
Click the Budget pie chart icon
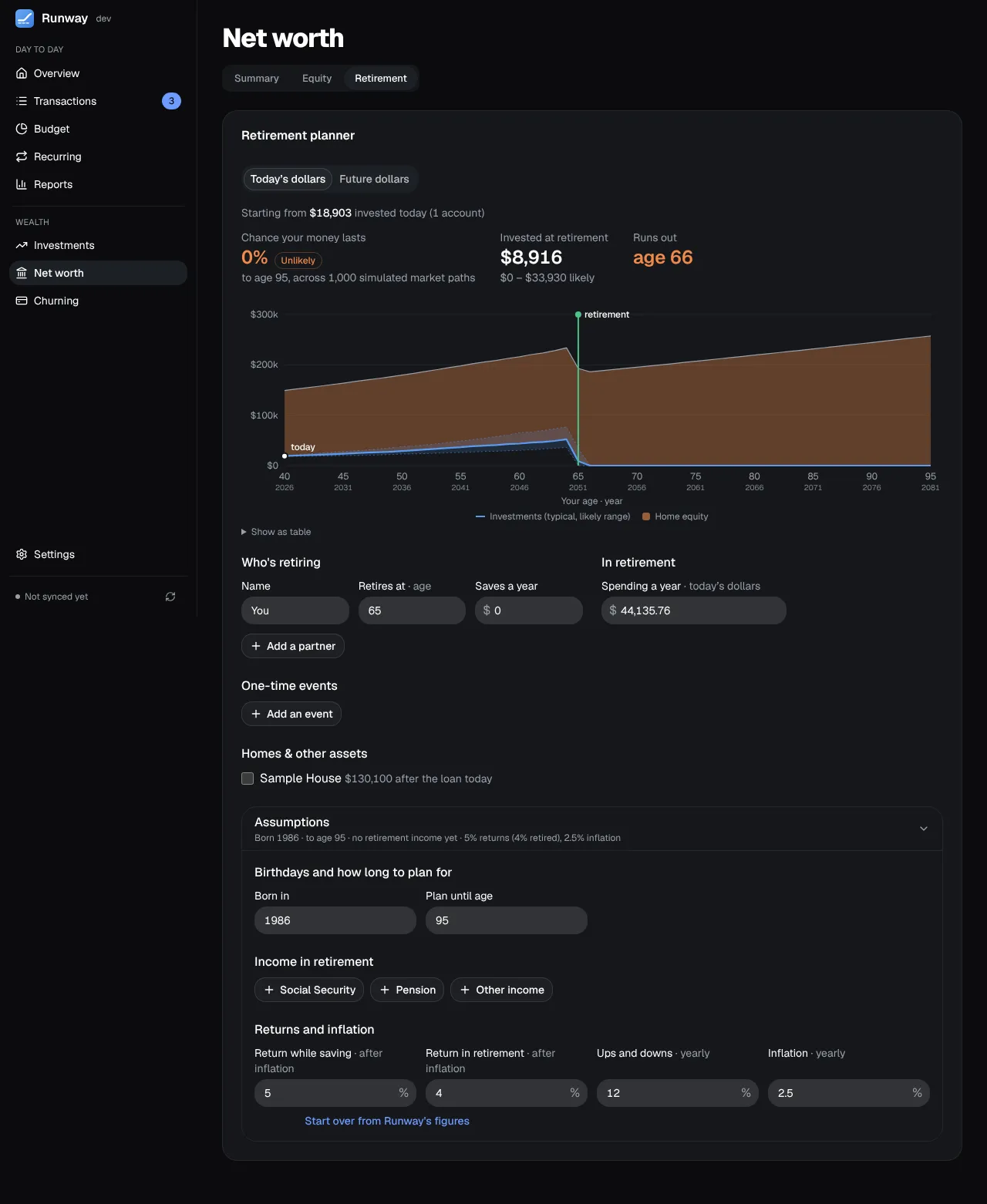pyautogui.click(x=22, y=129)
